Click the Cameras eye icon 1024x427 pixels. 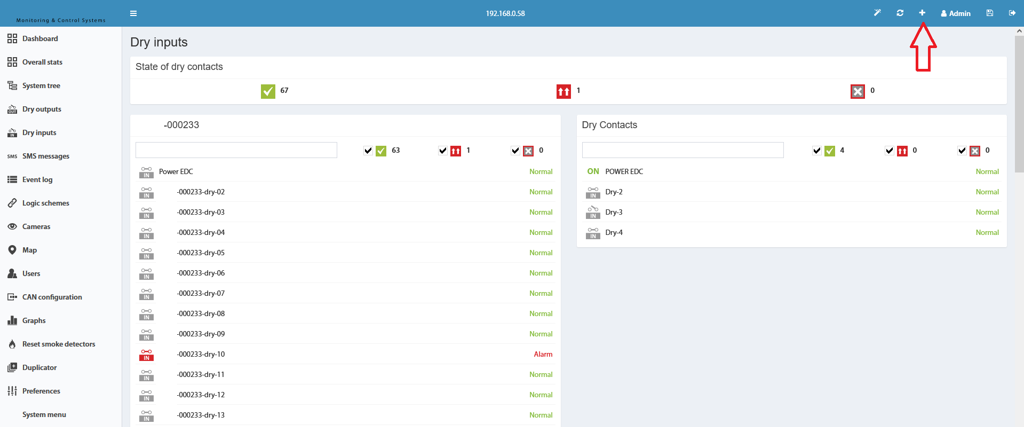[x=12, y=227]
